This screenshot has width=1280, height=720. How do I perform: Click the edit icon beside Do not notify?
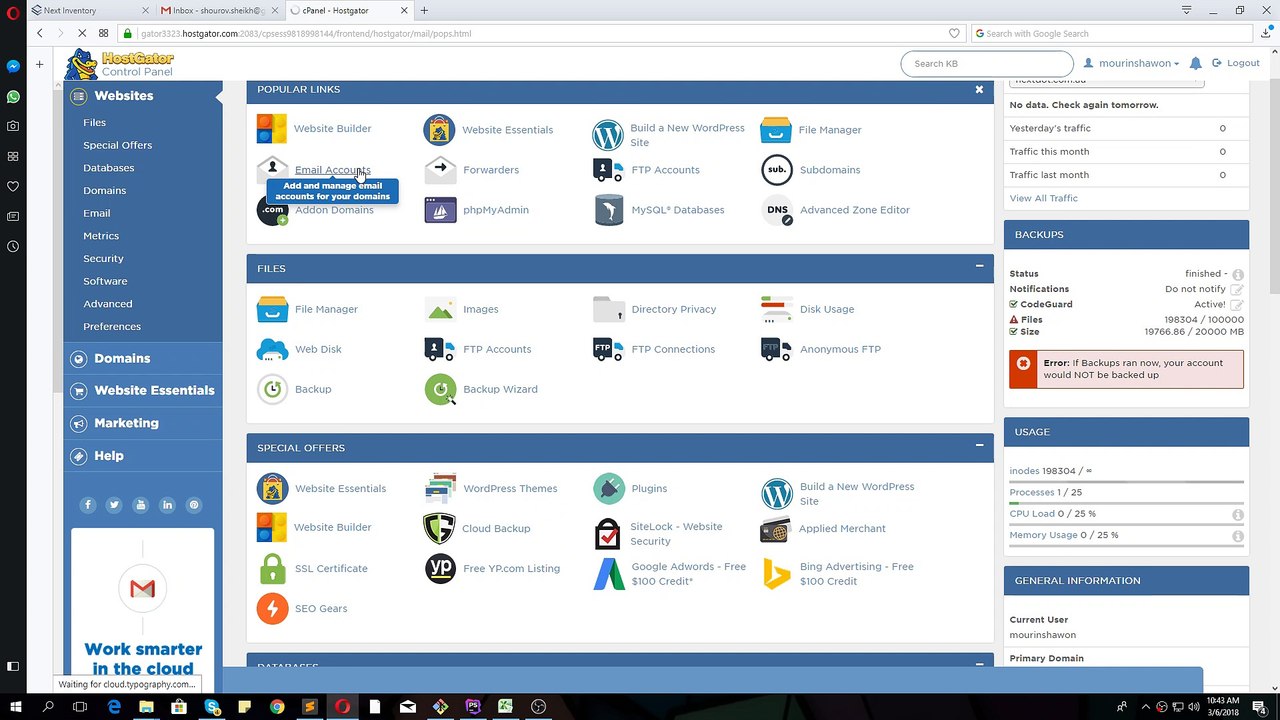(x=1237, y=289)
